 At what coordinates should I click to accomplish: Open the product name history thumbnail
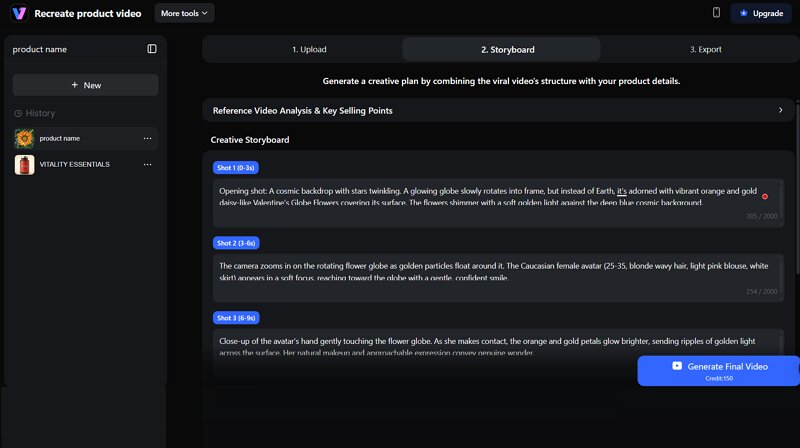(24, 138)
